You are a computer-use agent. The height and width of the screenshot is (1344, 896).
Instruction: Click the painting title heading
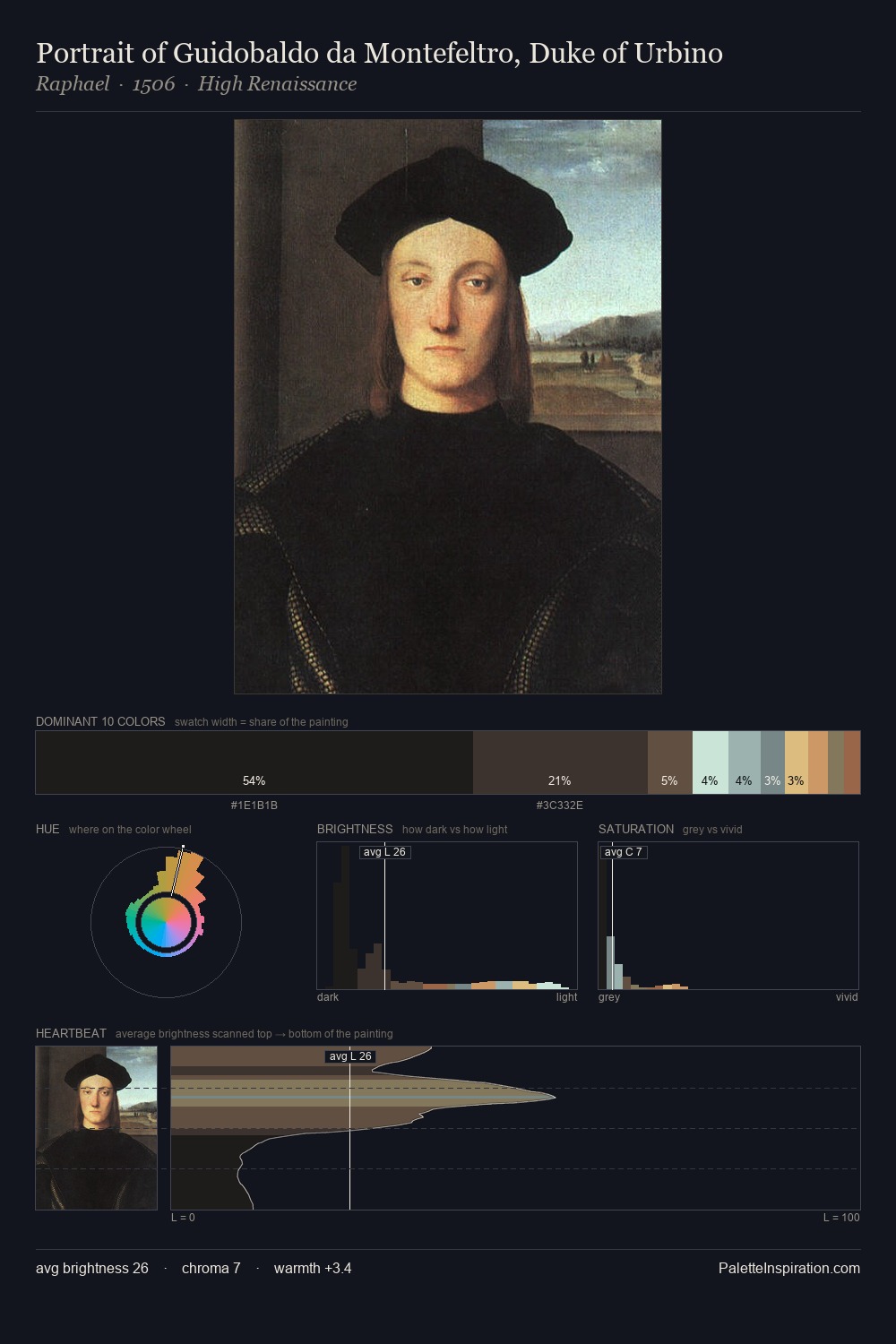[379, 53]
